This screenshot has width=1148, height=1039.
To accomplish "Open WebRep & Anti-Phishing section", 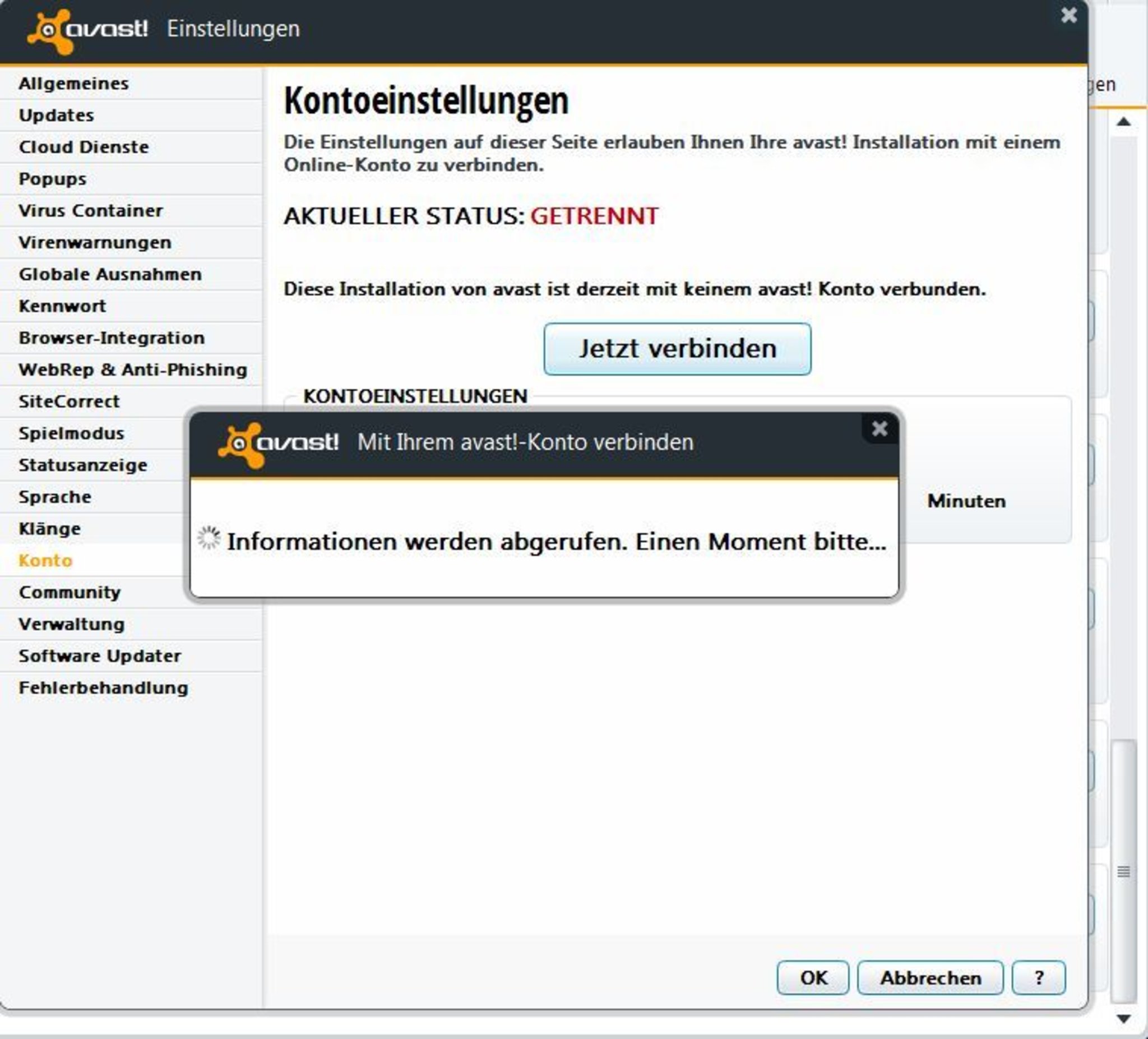I will [x=133, y=370].
